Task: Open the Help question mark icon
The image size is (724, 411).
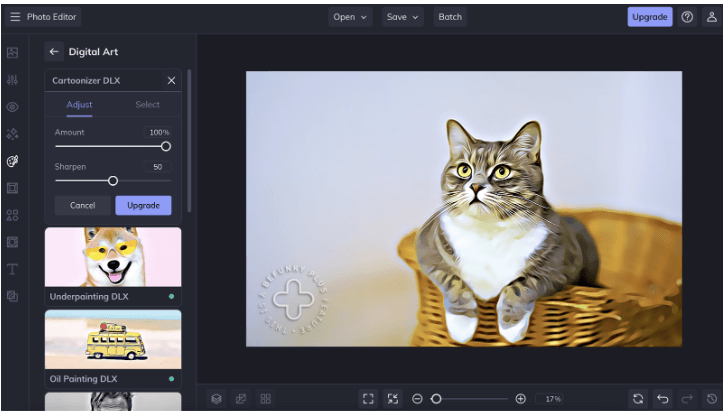Action: coord(688,17)
